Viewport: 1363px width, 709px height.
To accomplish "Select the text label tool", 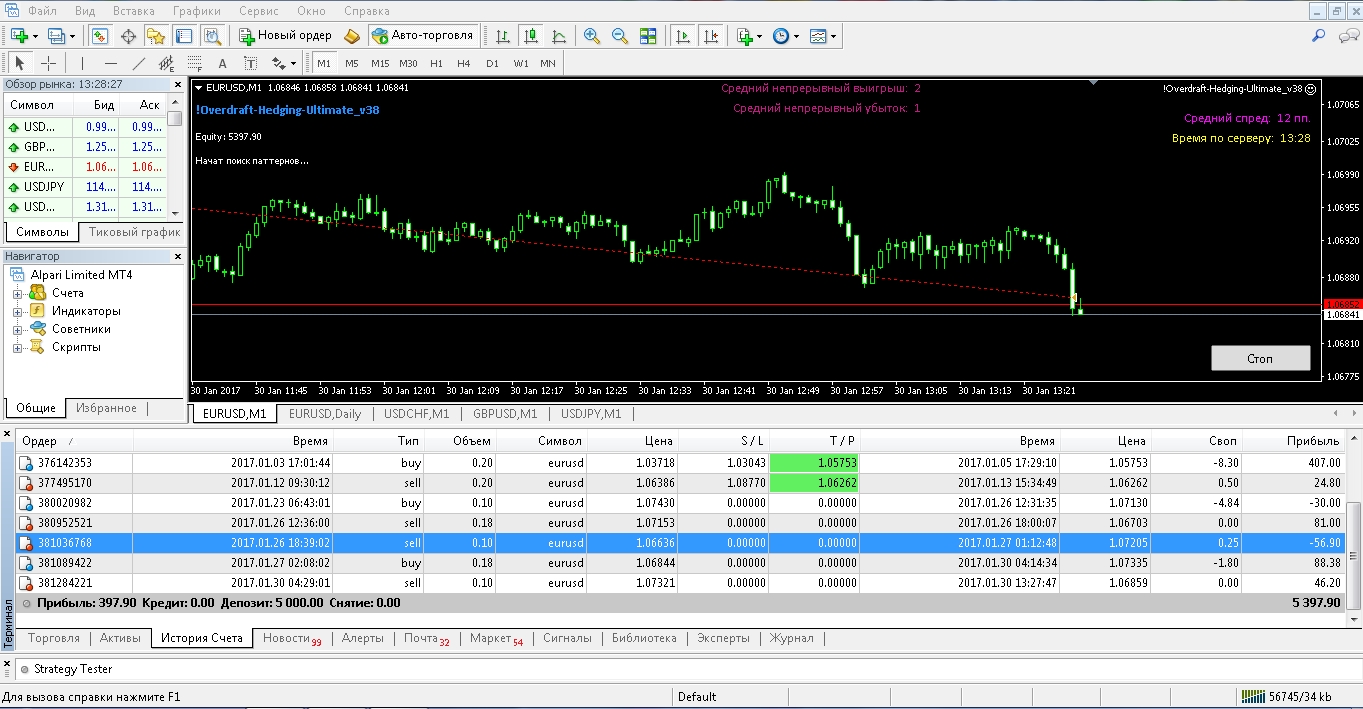I will tap(251, 63).
